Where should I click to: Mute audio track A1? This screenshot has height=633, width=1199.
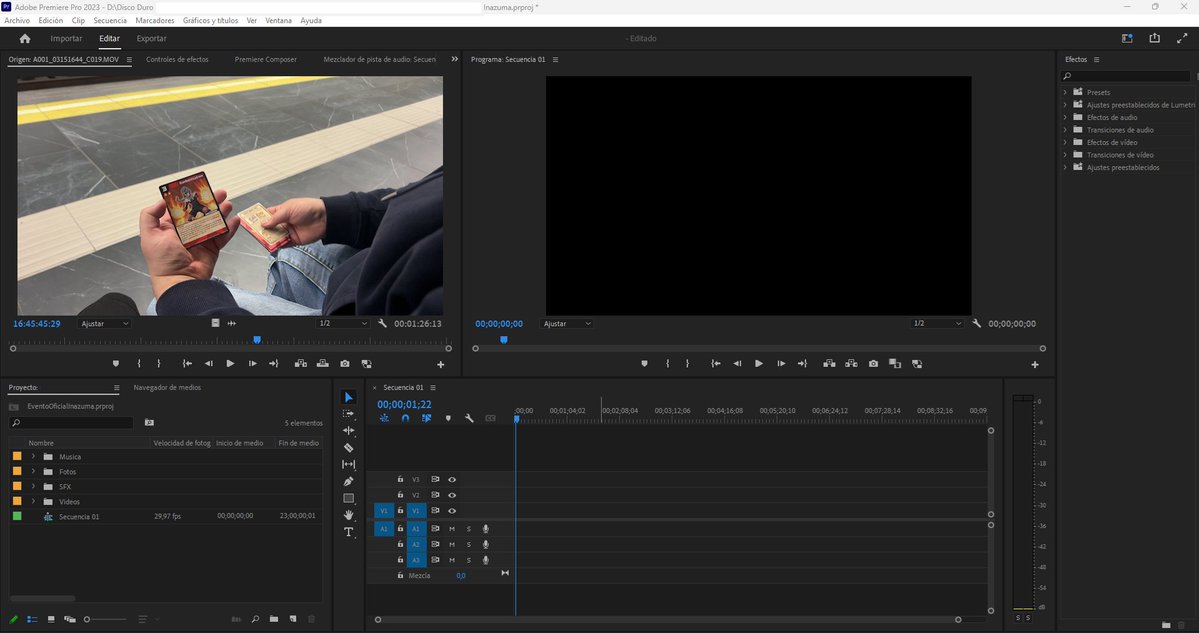click(452, 529)
